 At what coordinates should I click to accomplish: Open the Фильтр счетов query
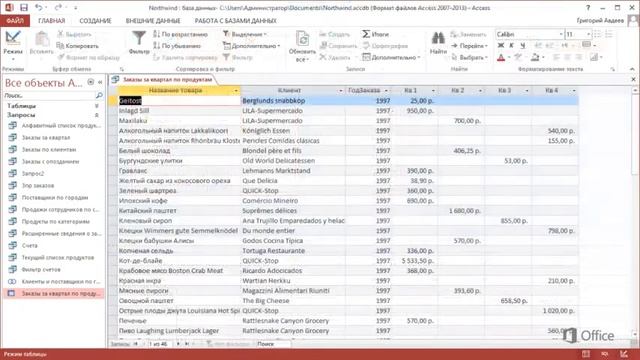click(41, 270)
